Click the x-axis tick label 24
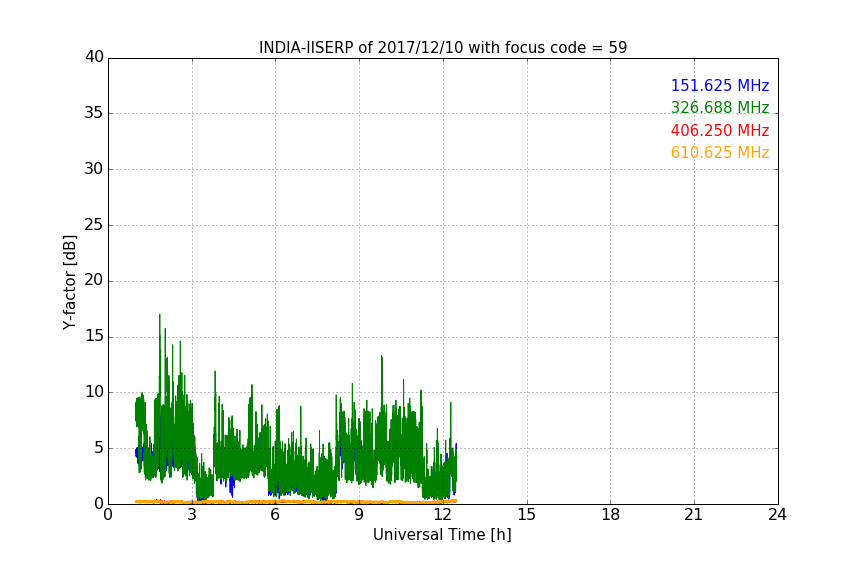Screen dimensions: 864x576 click(777, 515)
